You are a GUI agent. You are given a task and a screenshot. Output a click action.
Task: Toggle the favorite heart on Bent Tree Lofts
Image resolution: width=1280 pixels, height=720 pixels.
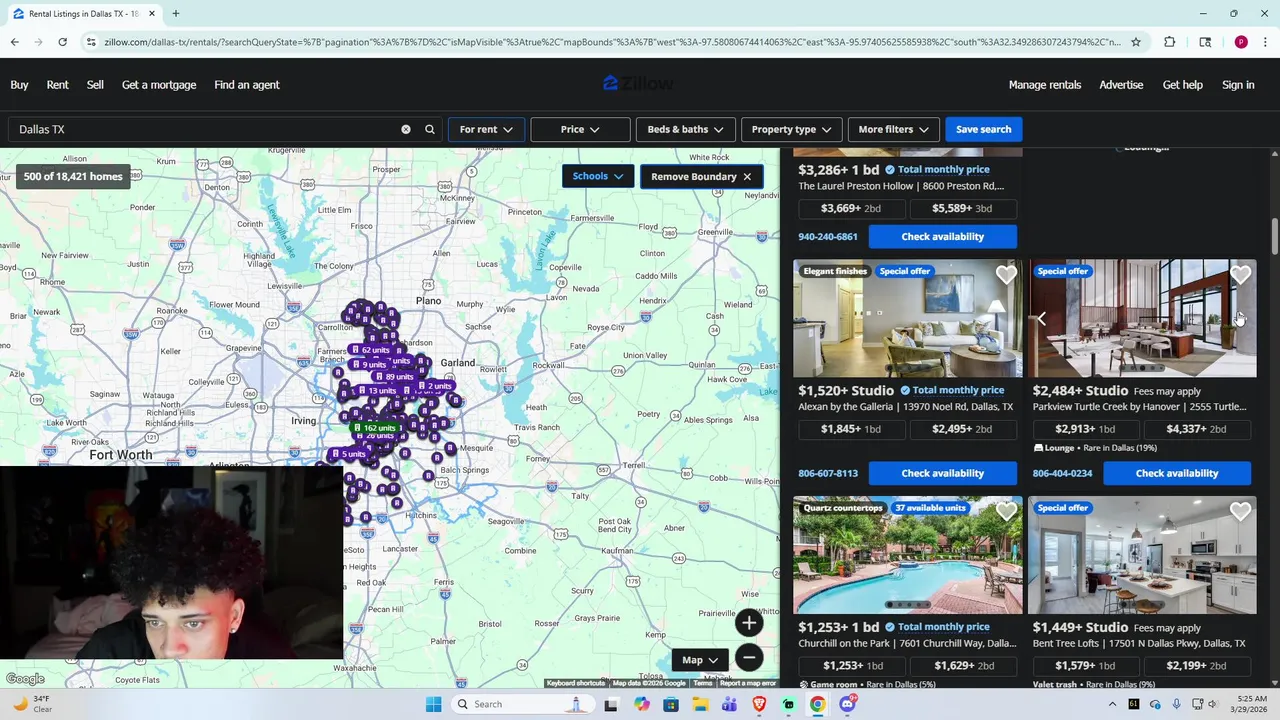click(1240, 512)
